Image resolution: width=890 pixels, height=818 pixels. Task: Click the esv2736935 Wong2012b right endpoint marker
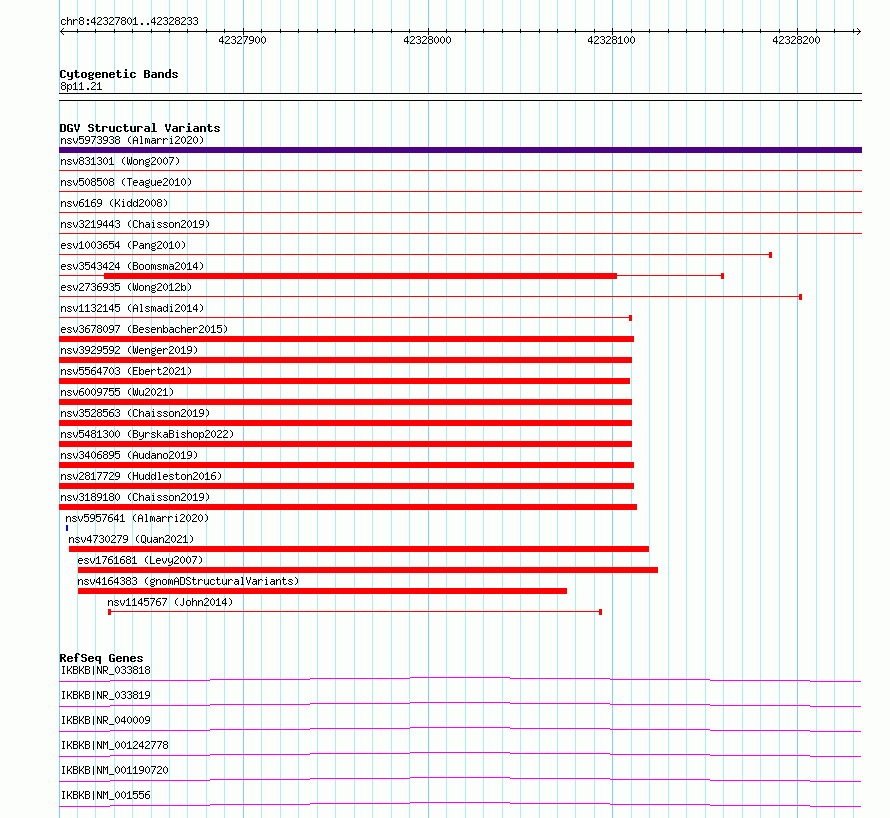[800, 297]
